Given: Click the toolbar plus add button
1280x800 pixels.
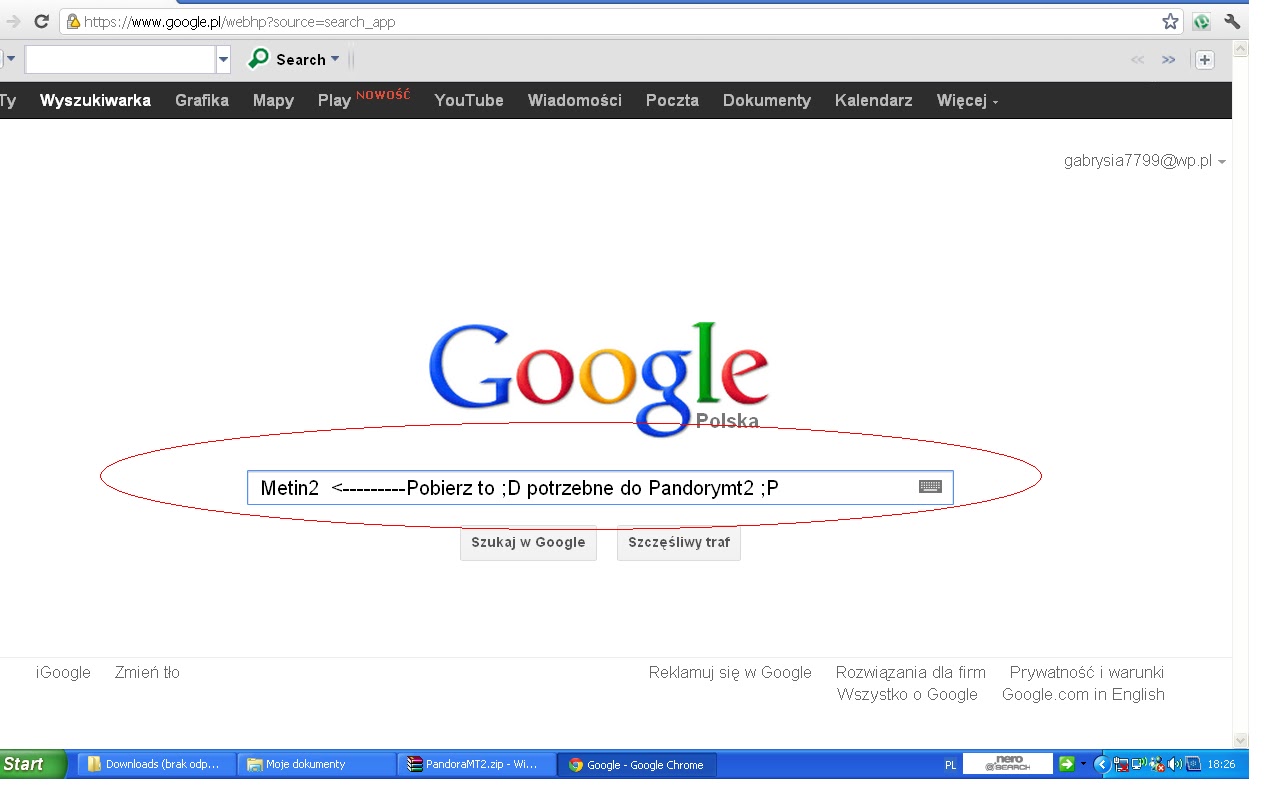Looking at the screenshot, I should tap(1205, 60).
